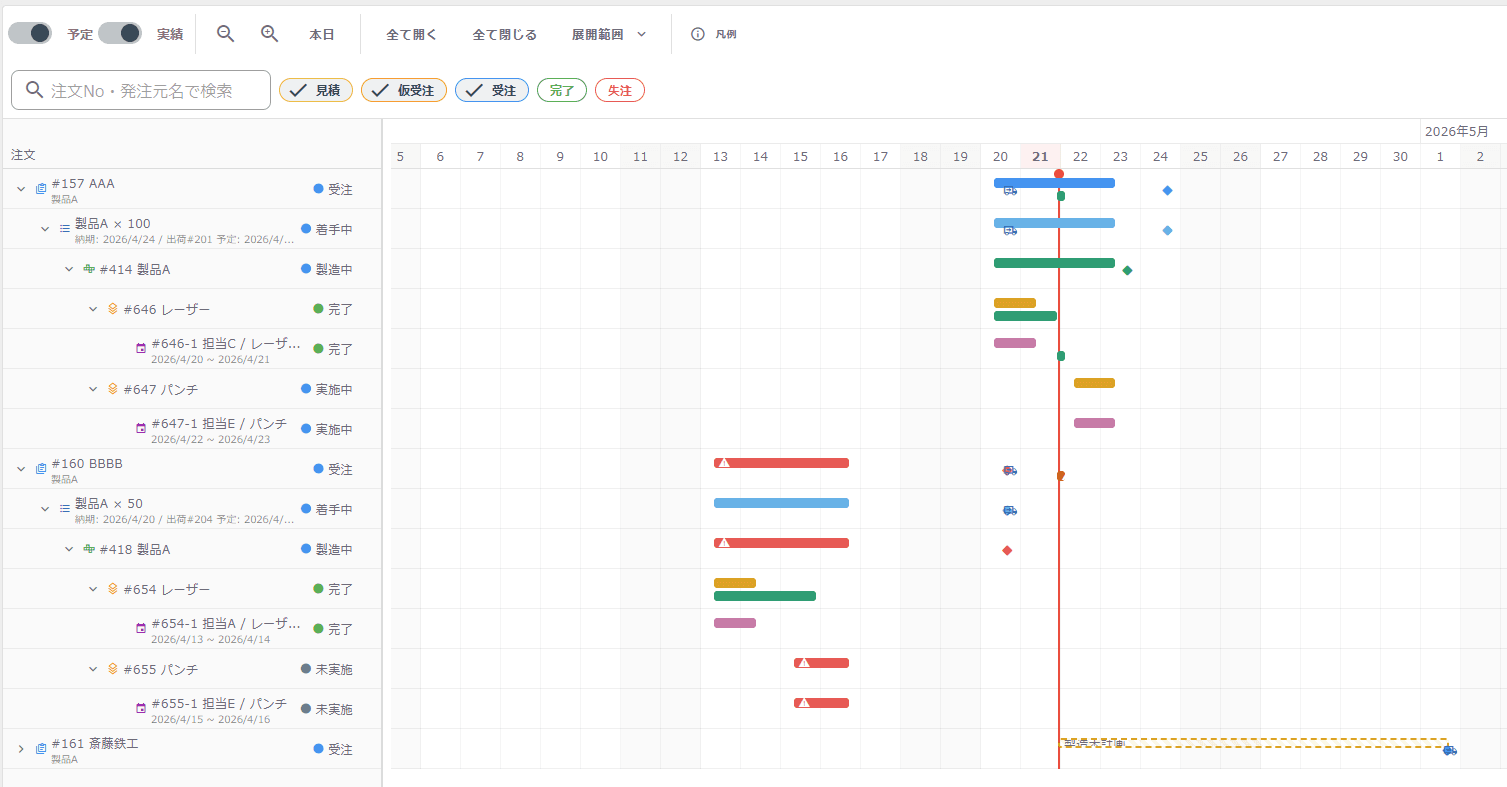The width and height of the screenshot is (1507, 787).
Task: Click the order document icon for #160 BBBB
Action: (41, 469)
